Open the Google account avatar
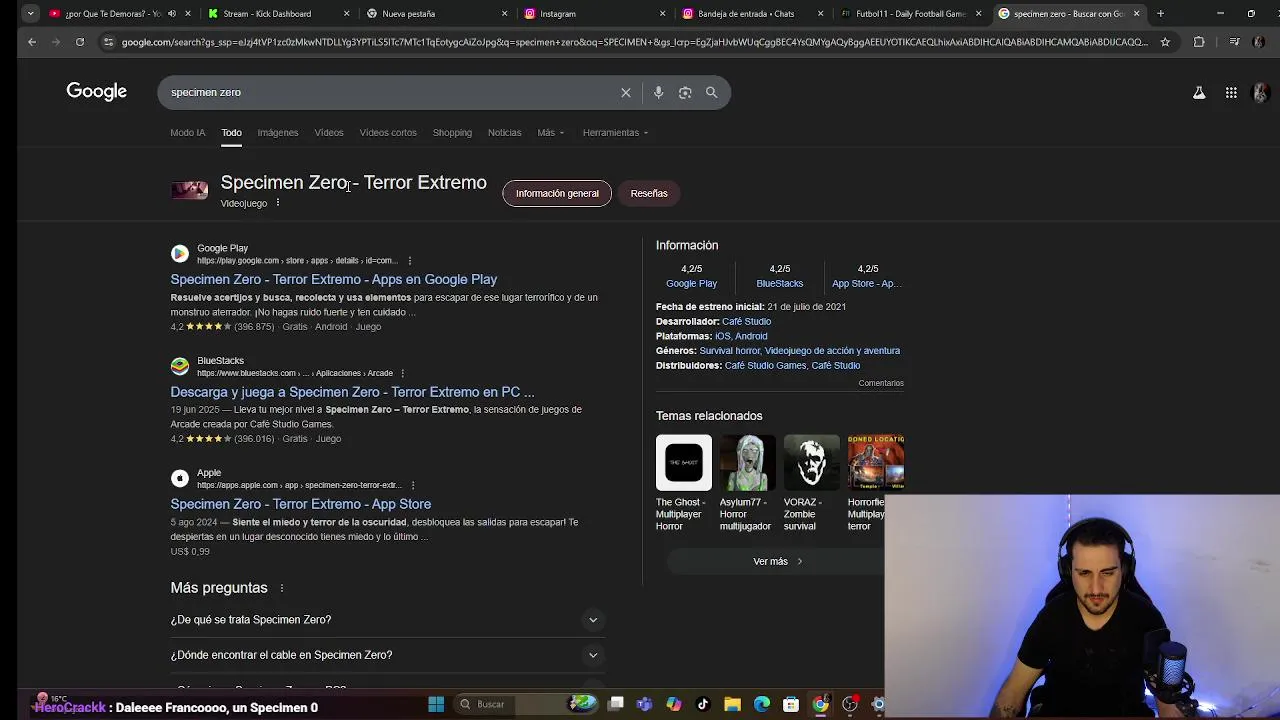The width and height of the screenshot is (1280, 720). (1261, 92)
